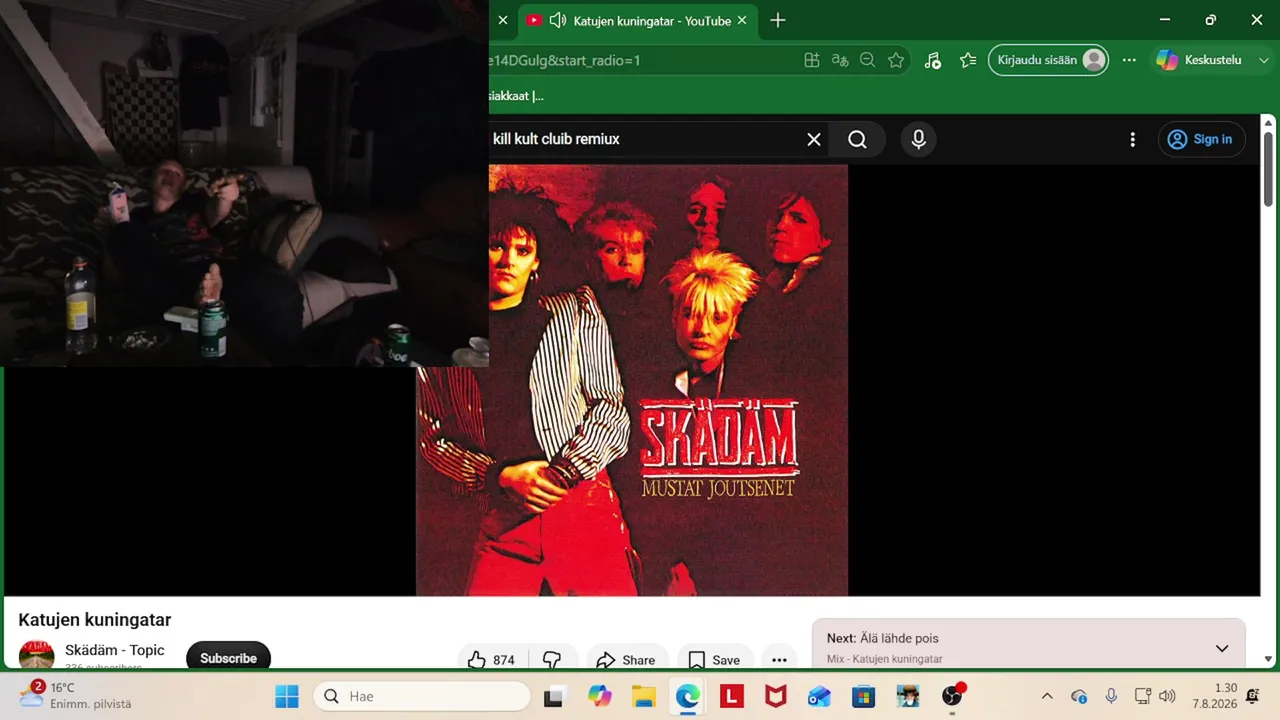Image resolution: width=1280 pixels, height=720 pixels.
Task: Click the video title Katujen kuningatar
Action: pyautogui.click(x=95, y=620)
